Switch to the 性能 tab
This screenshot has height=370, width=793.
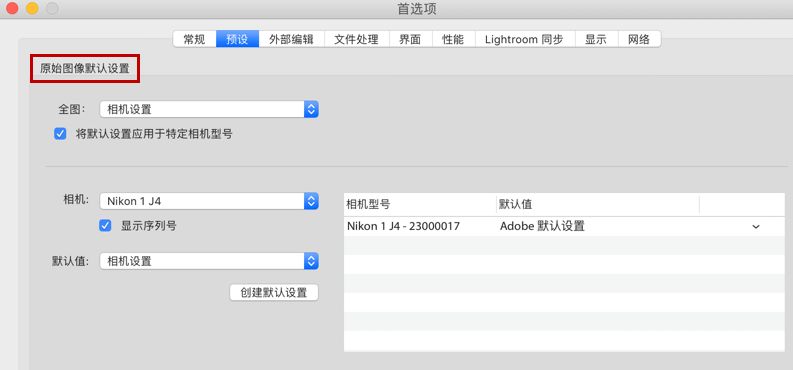[453, 39]
